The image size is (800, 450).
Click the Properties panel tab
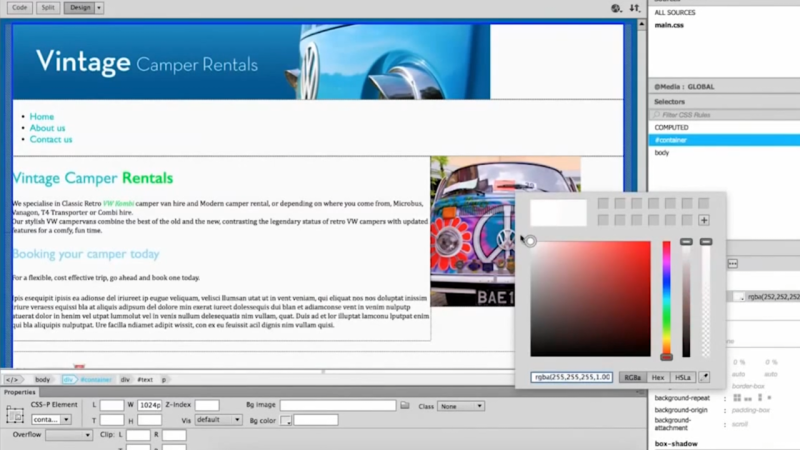(x=19, y=392)
